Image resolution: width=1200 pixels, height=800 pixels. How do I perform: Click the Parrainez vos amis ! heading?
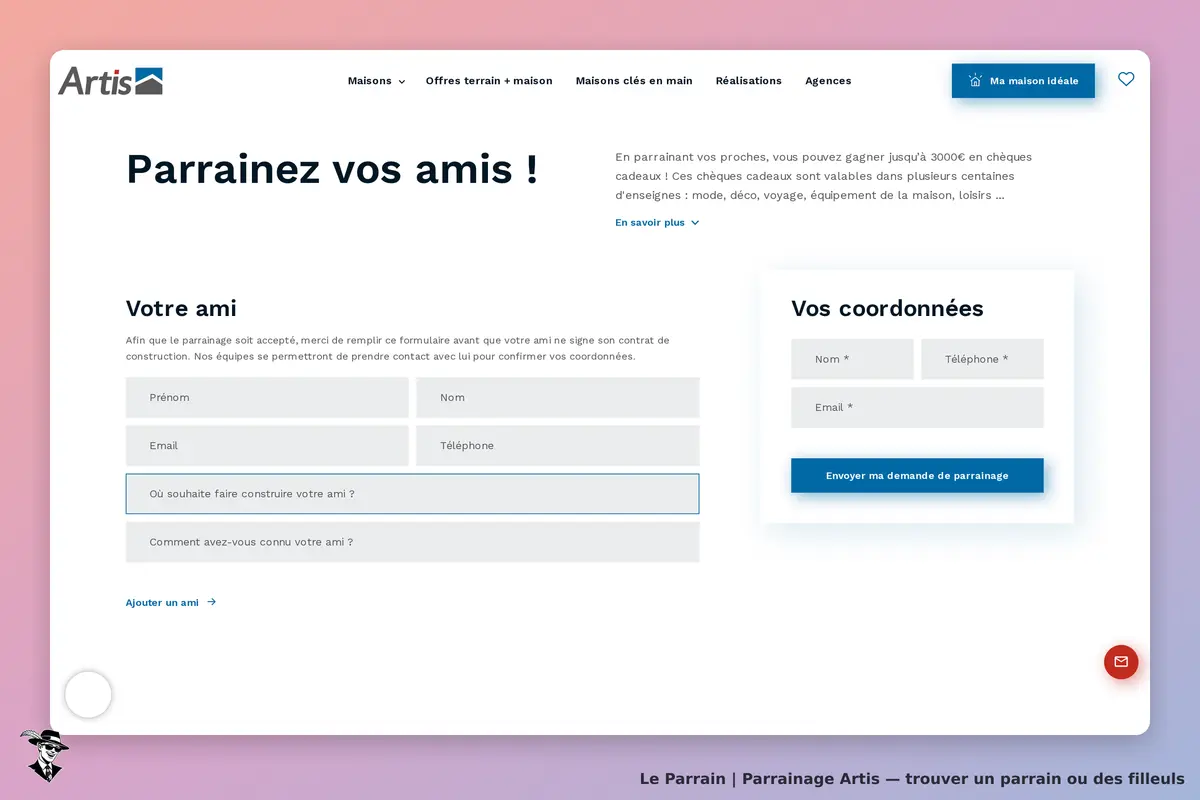click(x=332, y=168)
